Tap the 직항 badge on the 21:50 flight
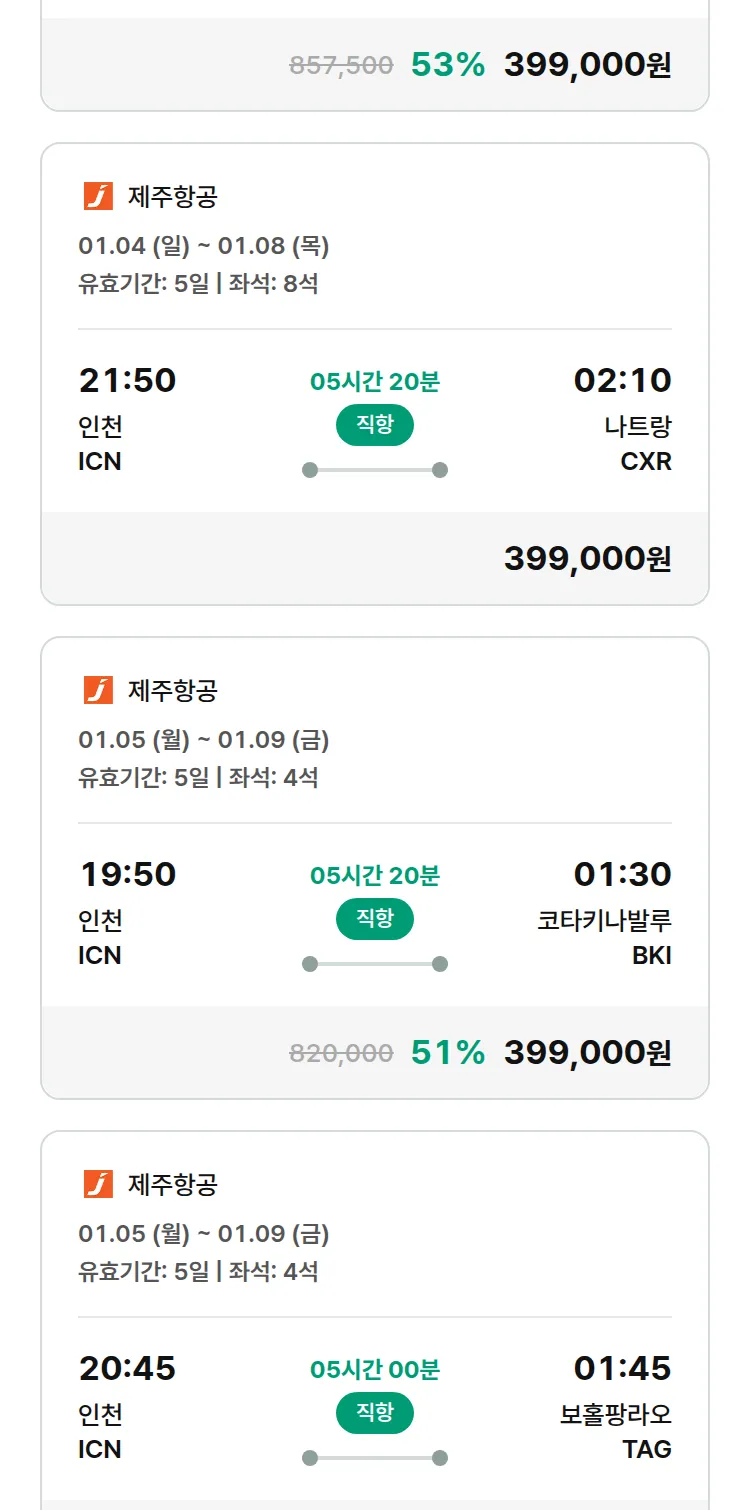The width and height of the screenshot is (750, 1510). tap(374, 425)
